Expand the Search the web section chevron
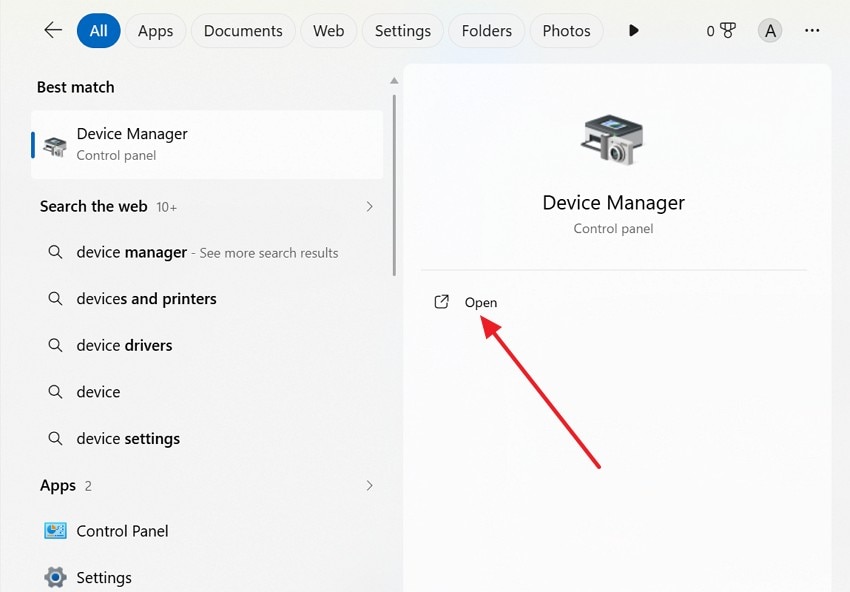Screen dimensions: 850x592 (x=369, y=206)
